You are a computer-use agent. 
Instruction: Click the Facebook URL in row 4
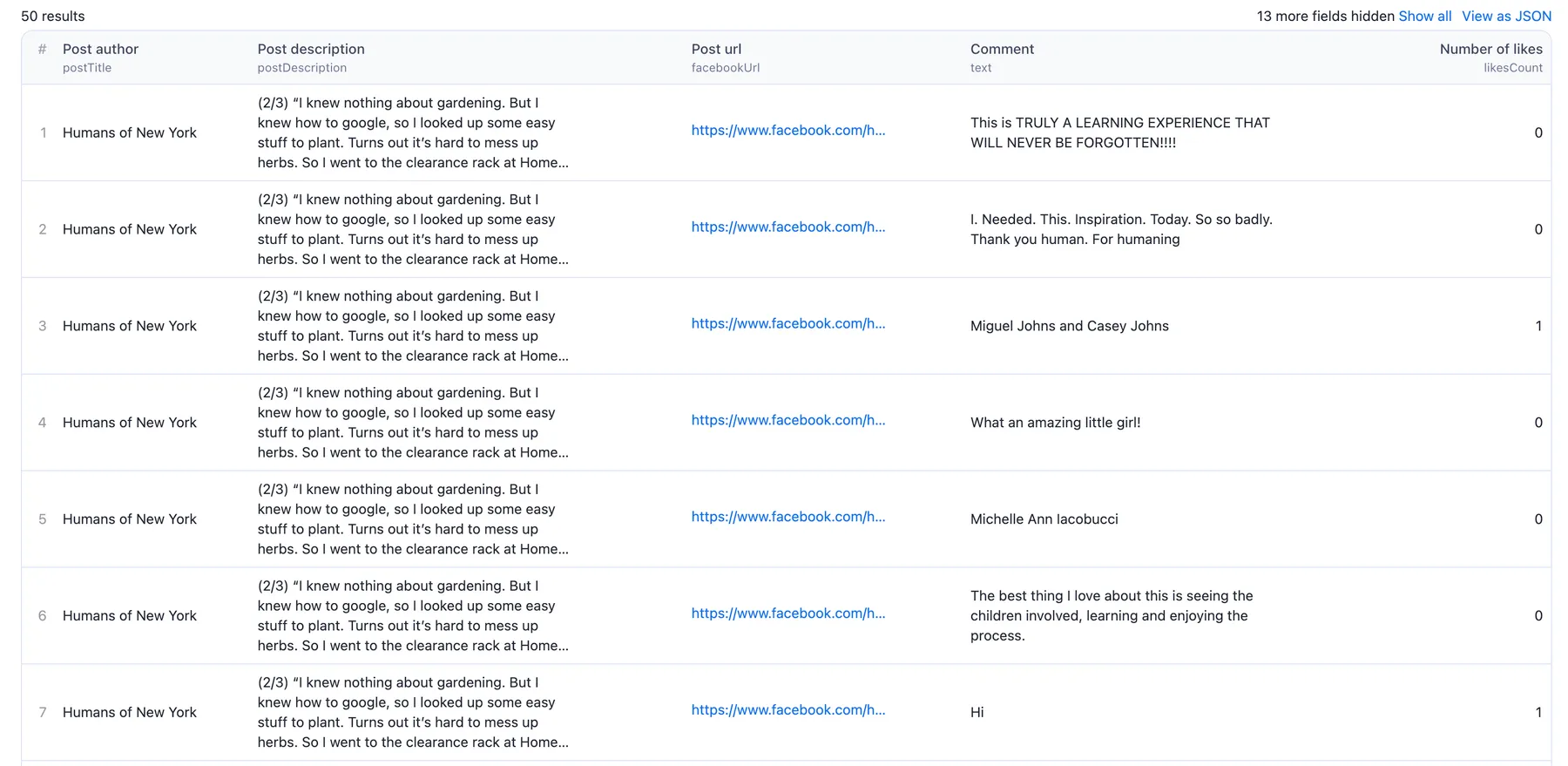click(x=787, y=421)
